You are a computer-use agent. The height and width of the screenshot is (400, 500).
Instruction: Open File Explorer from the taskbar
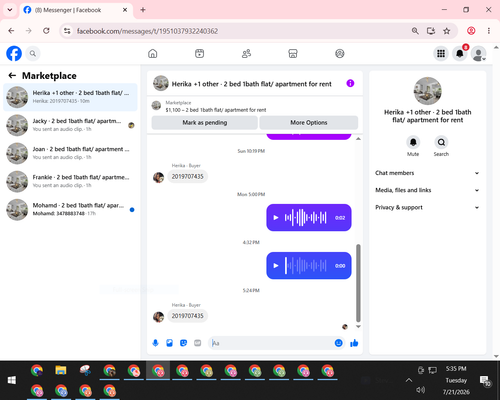coord(61,370)
